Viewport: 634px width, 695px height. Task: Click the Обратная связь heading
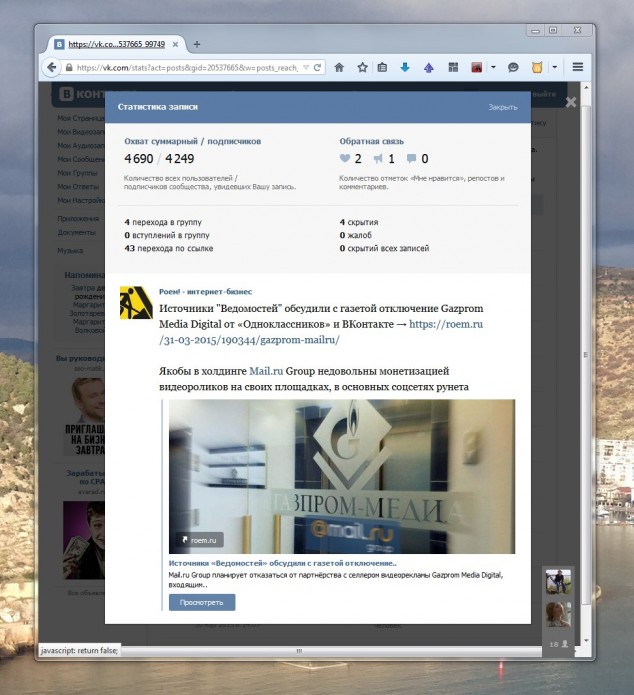(x=372, y=141)
